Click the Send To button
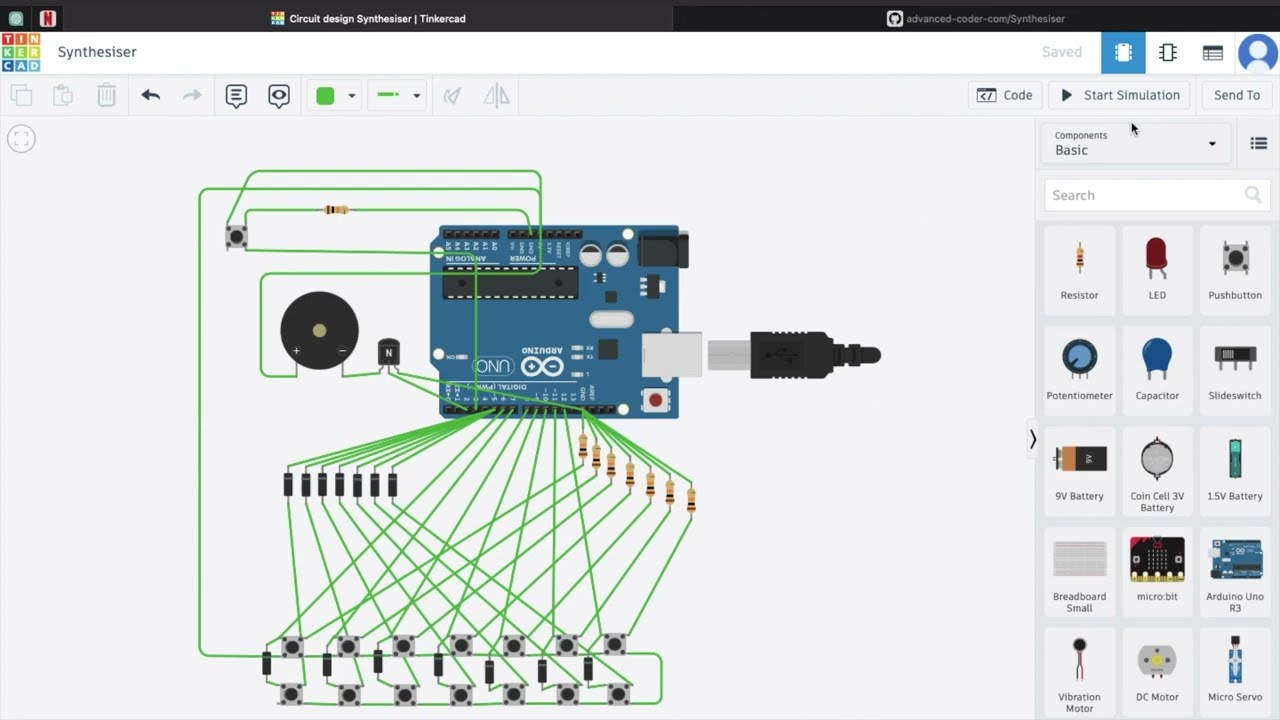The image size is (1280, 720). pos(1237,95)
